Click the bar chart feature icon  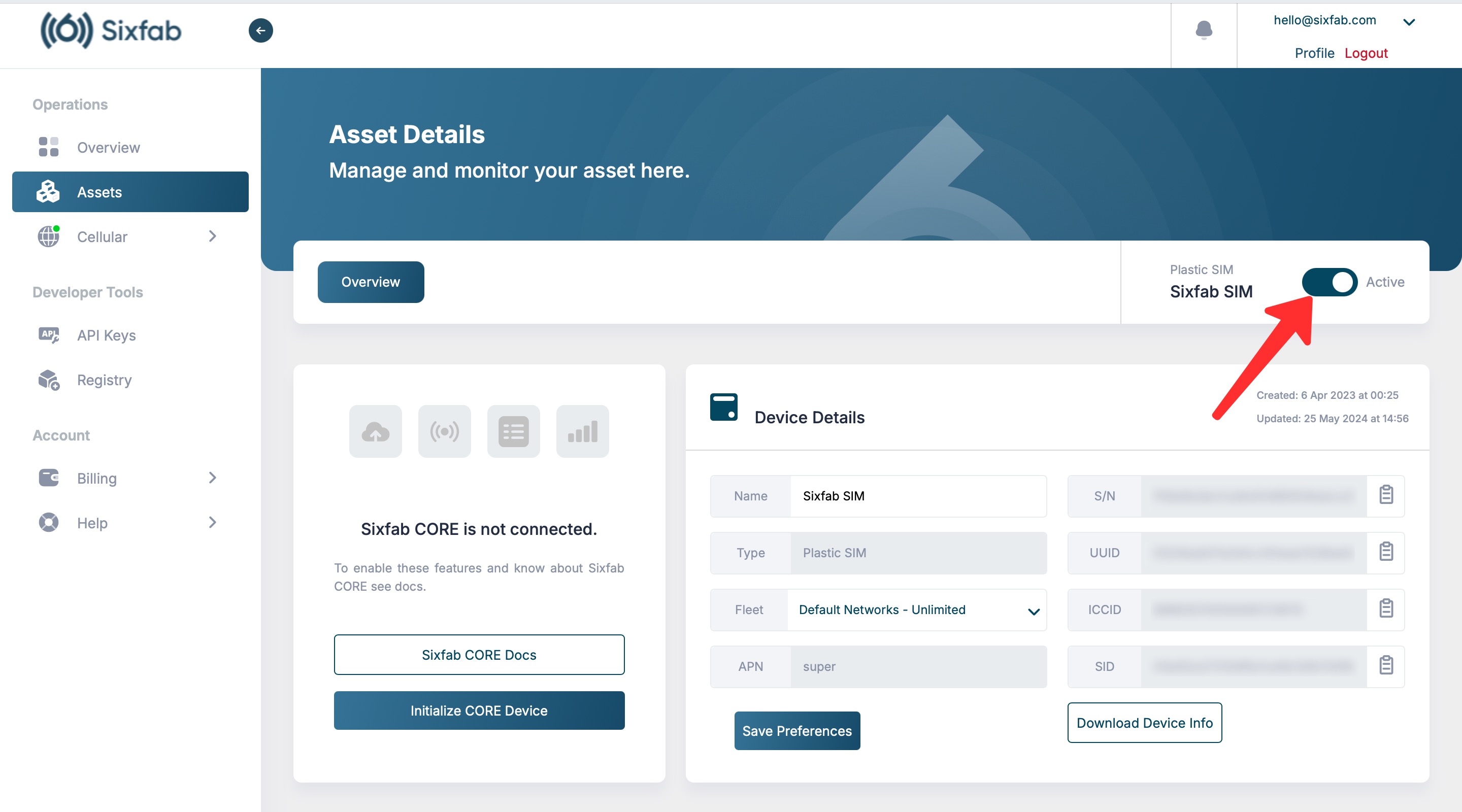tap(582, 431)
